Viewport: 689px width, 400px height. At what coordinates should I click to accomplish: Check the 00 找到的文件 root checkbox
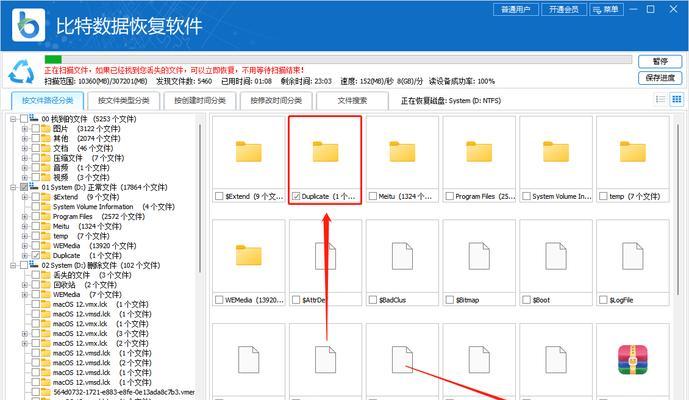coord(24,119)
